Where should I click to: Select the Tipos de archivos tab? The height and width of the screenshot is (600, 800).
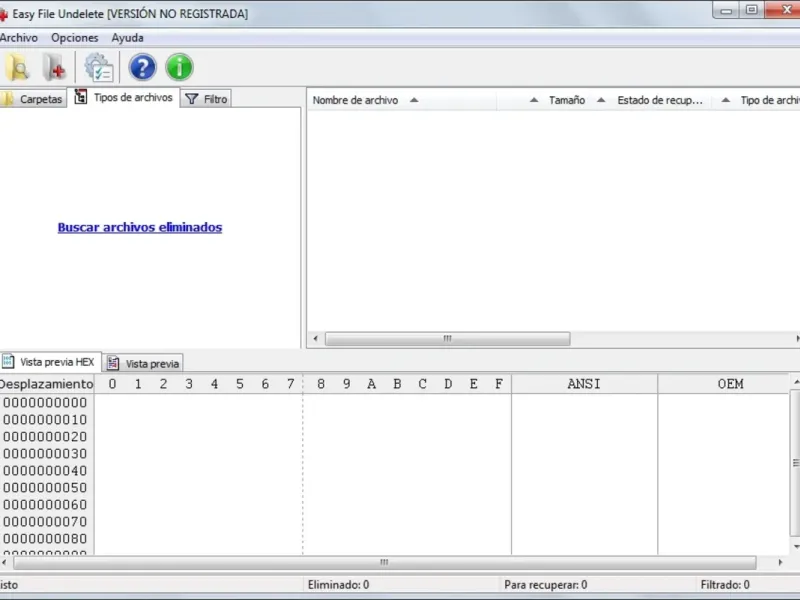[123, 97]
